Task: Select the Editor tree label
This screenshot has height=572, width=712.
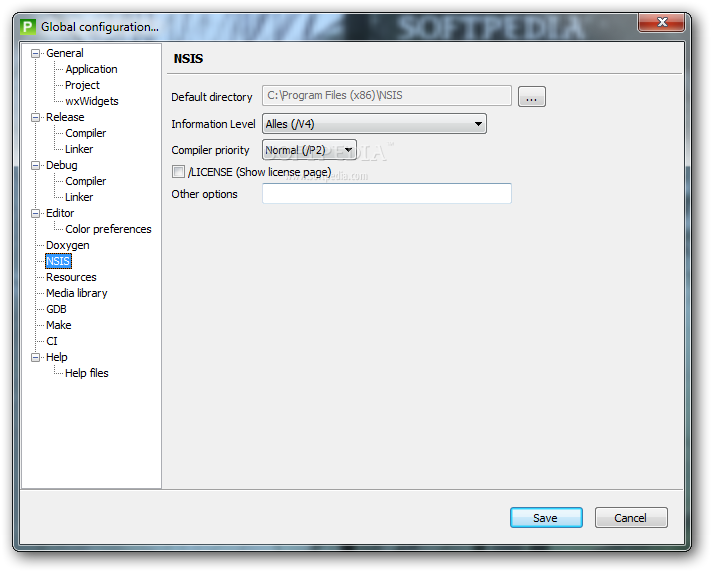Action: [x=60, y=213]
